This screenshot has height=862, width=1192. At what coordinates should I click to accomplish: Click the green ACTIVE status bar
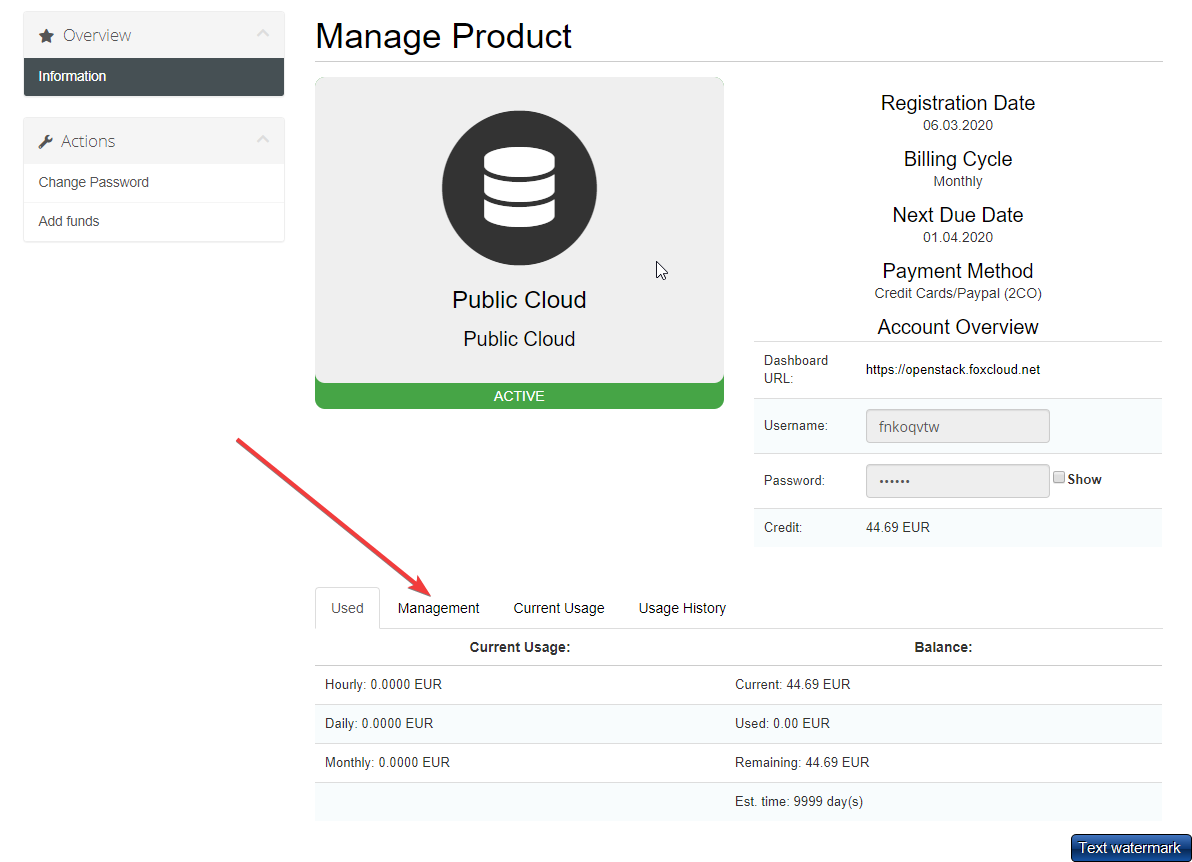point(519,396)
